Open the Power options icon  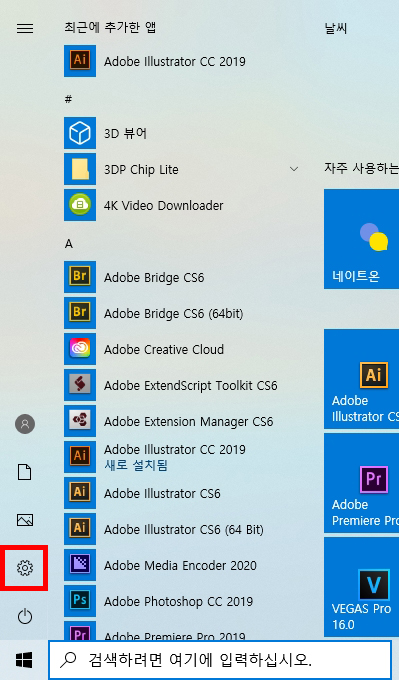(x=25, y=616)
